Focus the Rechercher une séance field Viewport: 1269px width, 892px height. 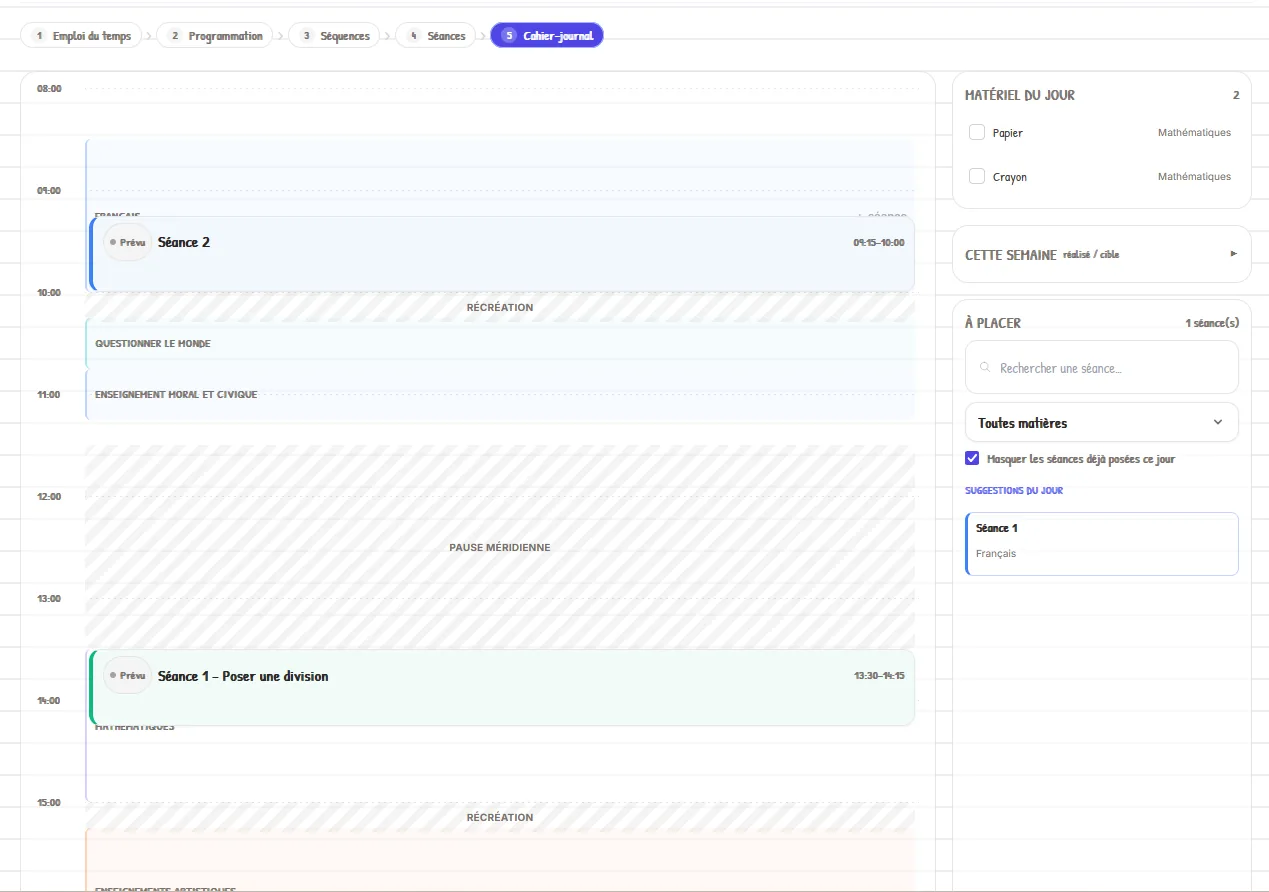pos(1101,367)
